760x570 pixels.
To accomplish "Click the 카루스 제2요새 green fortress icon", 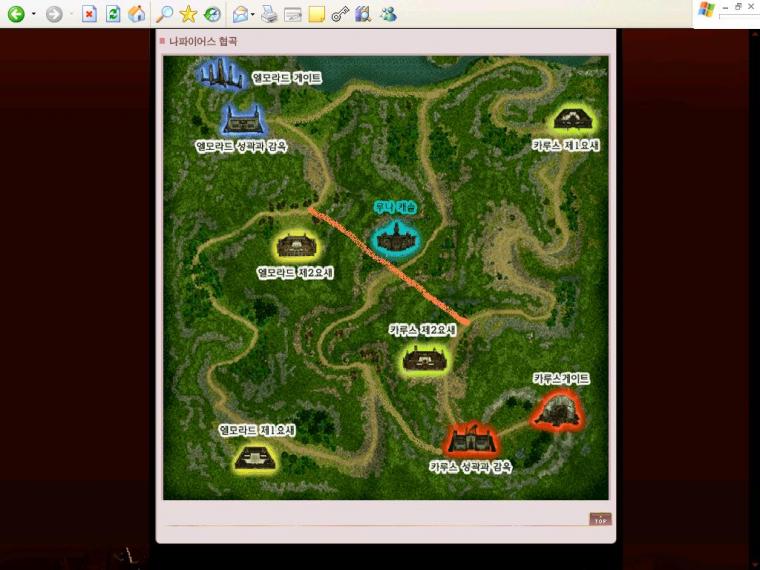I will tap(427, 359).
